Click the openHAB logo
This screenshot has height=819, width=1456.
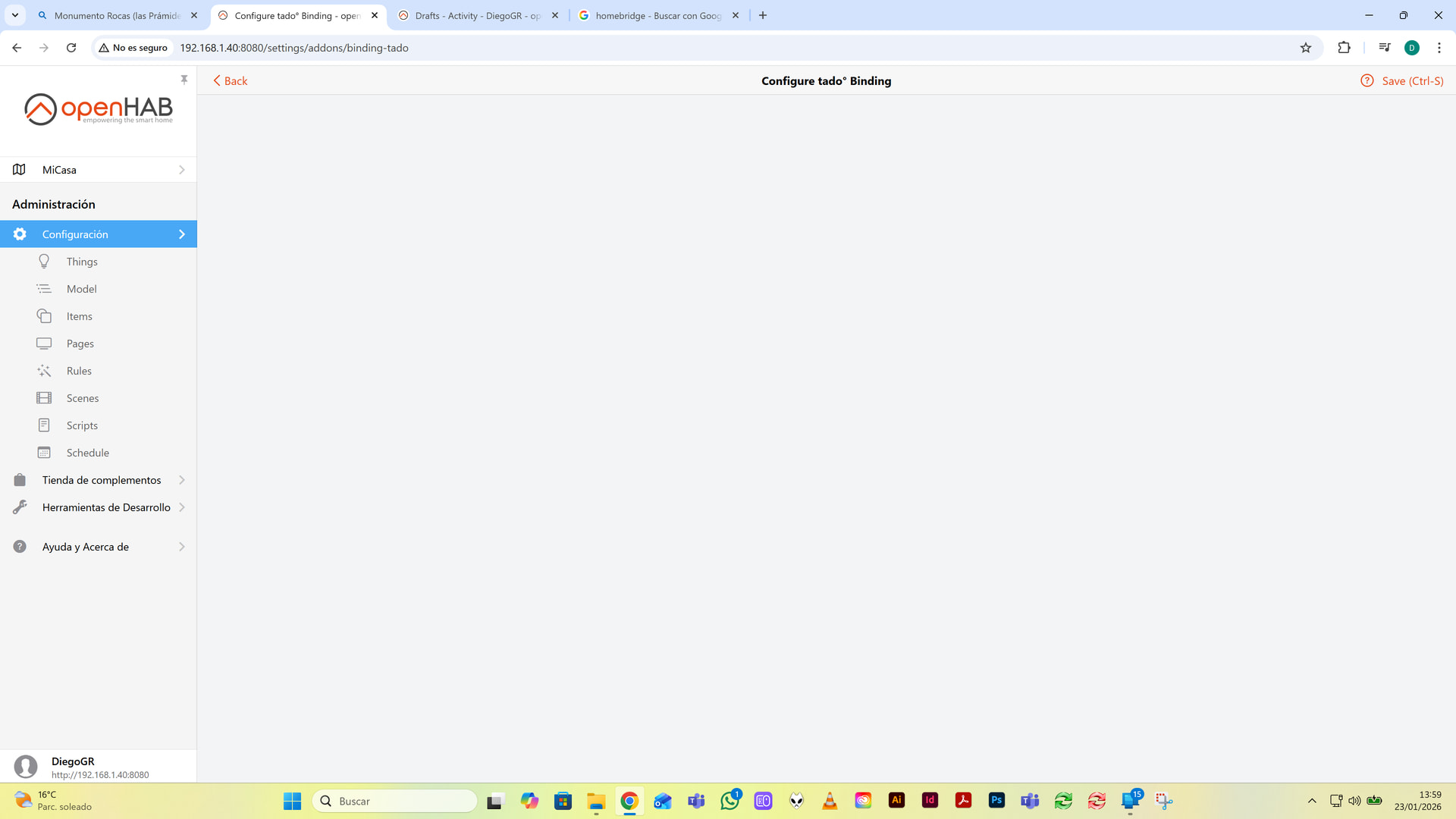pyautogui.click(x=99, y=109)
